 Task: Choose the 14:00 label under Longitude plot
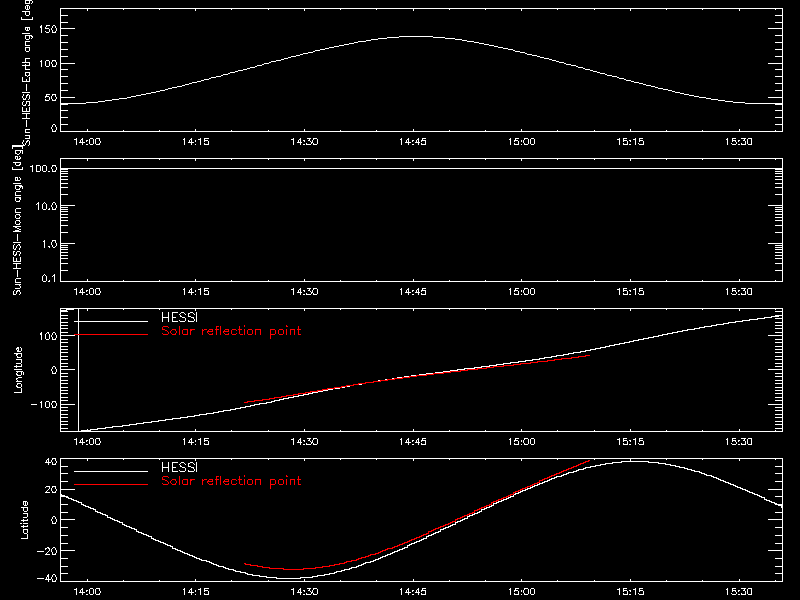(x=87, y=442)
